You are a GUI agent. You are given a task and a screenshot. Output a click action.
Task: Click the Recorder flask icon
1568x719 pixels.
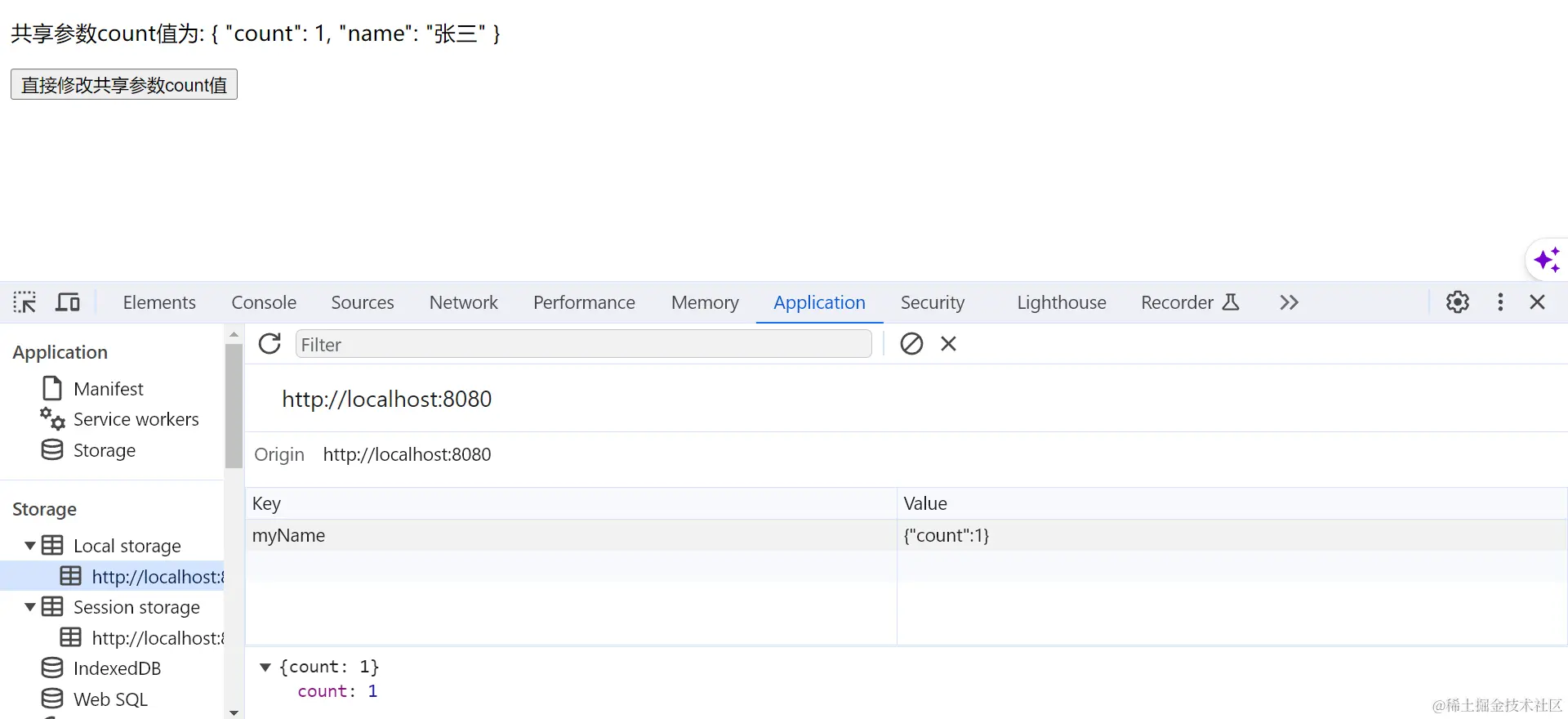tap(1231, 302)
